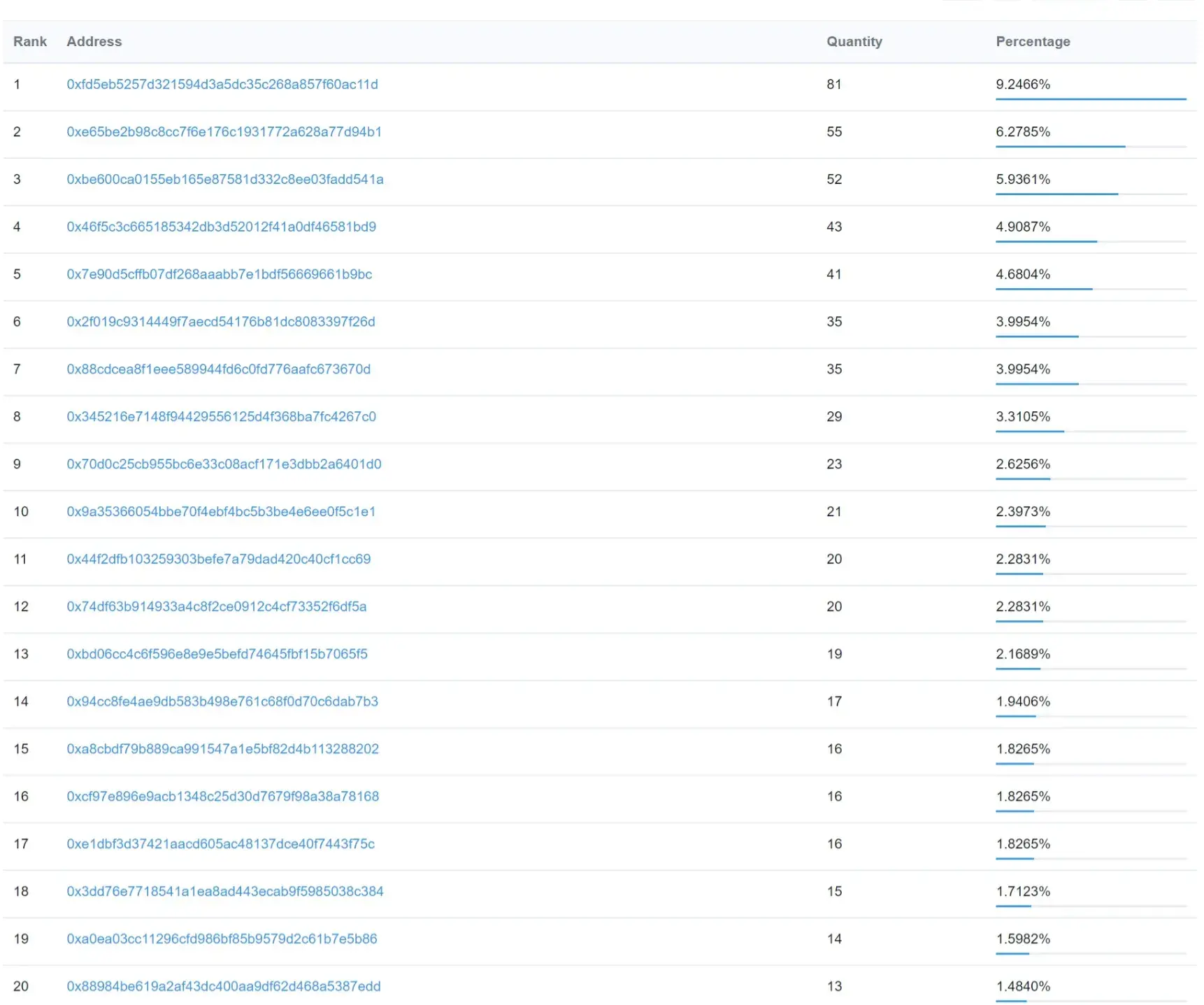Open address 0x3dd76e7718541a1ea8ad443ecab9f5985038c384

pyautogui.click(x=225, y=892)
